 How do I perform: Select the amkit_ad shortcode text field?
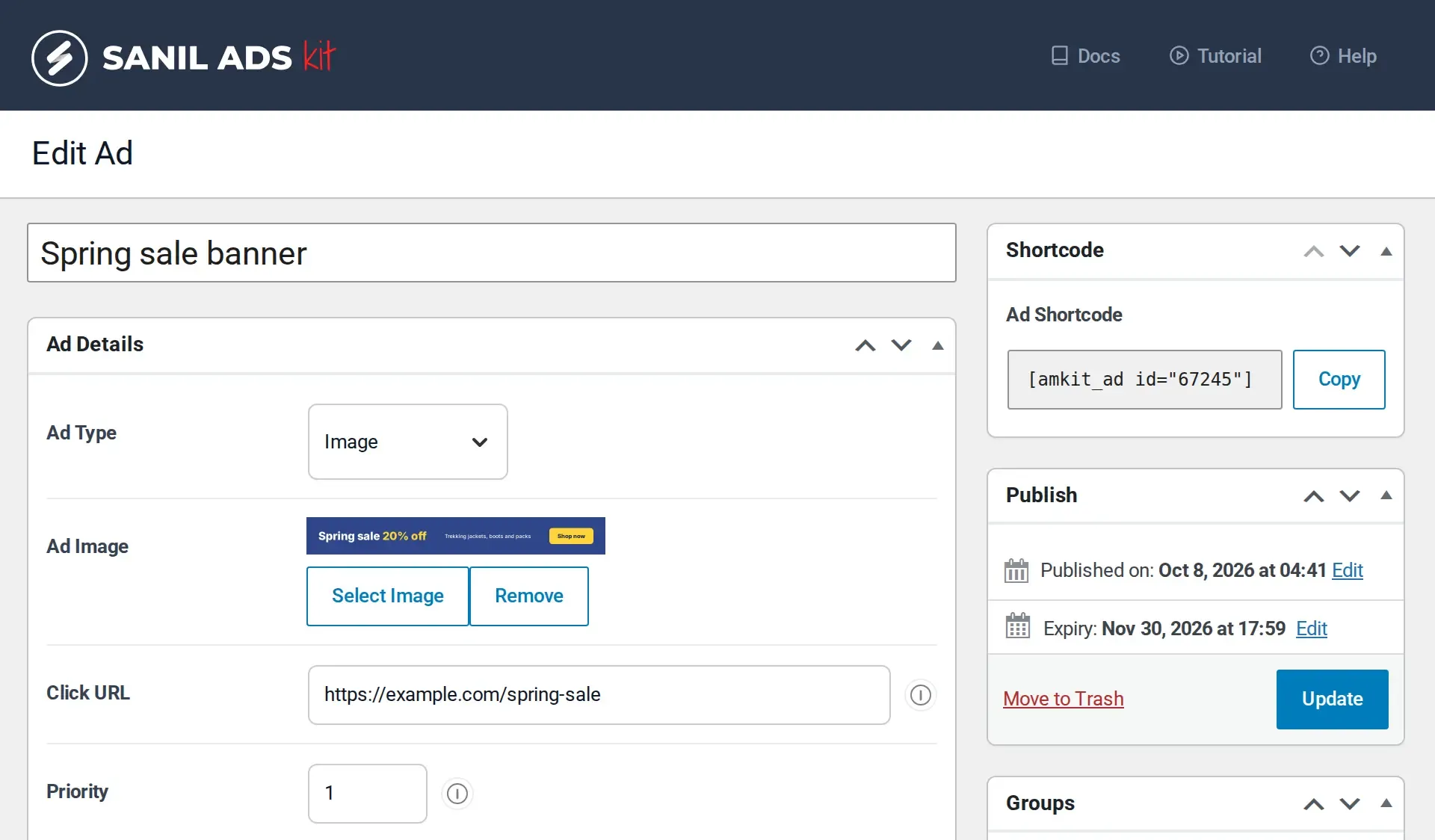[x=1145, y=380]
